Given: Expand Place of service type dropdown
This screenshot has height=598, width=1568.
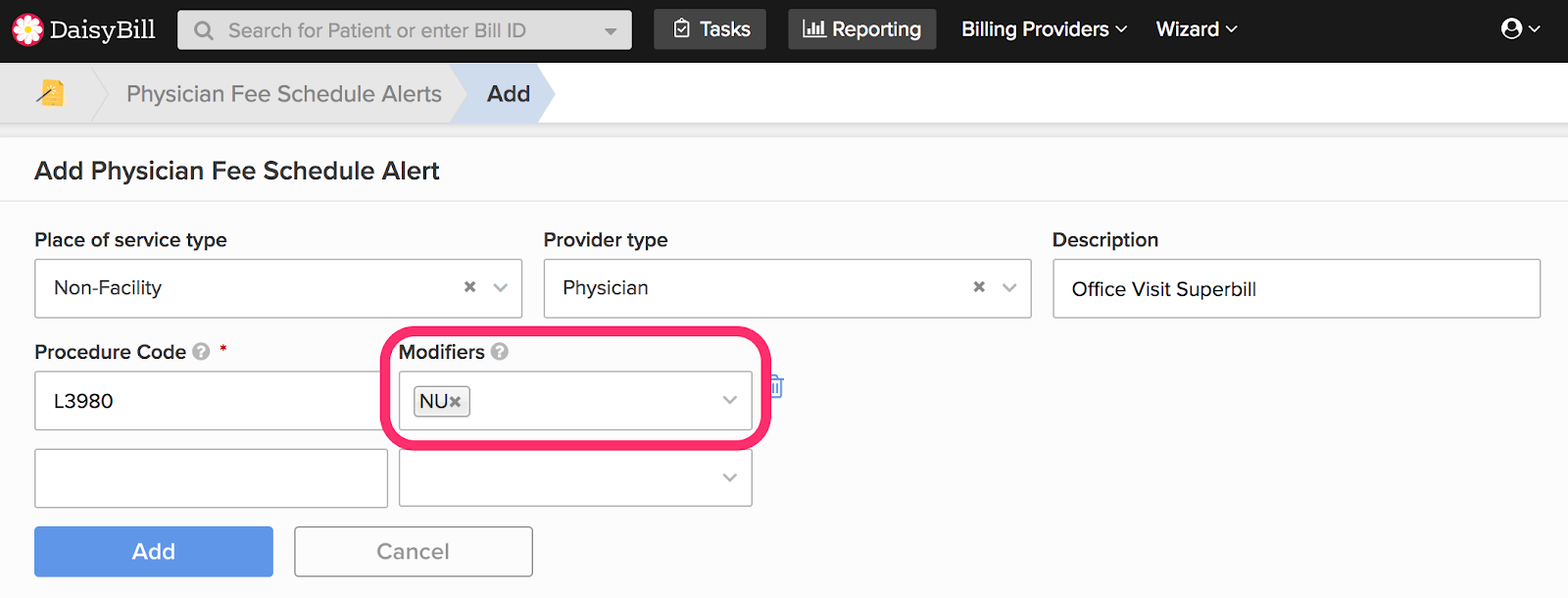Looking at the screenshot, I should 501,288.
